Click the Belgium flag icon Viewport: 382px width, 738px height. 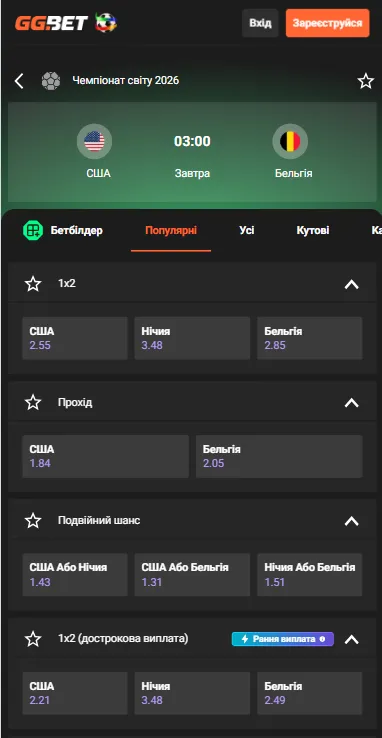290,141
